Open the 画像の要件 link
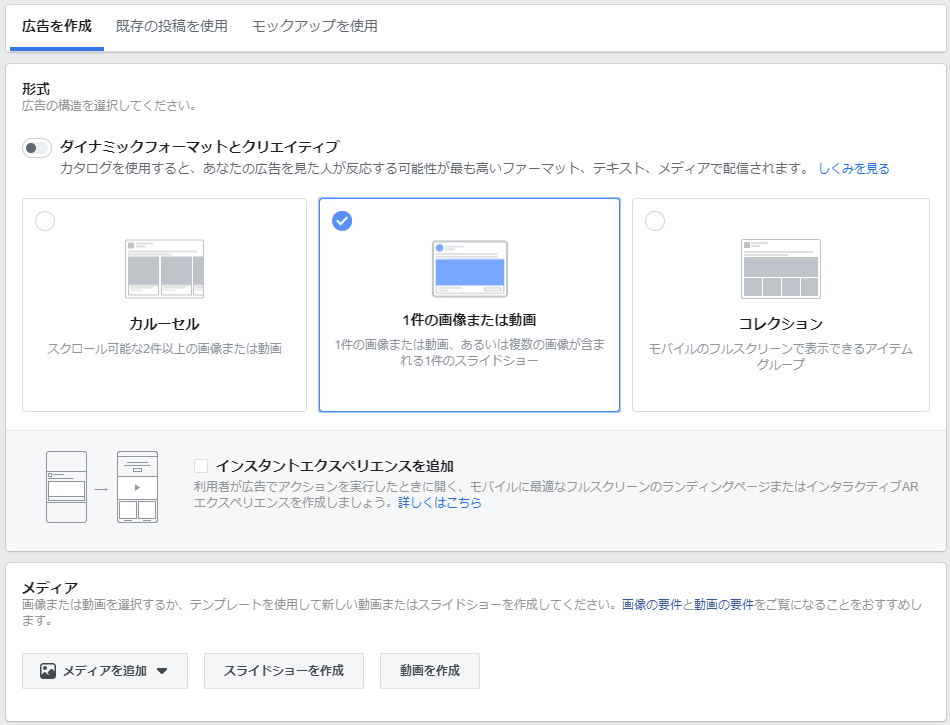Screen dimensions: 950x725 tap(651, 604)
